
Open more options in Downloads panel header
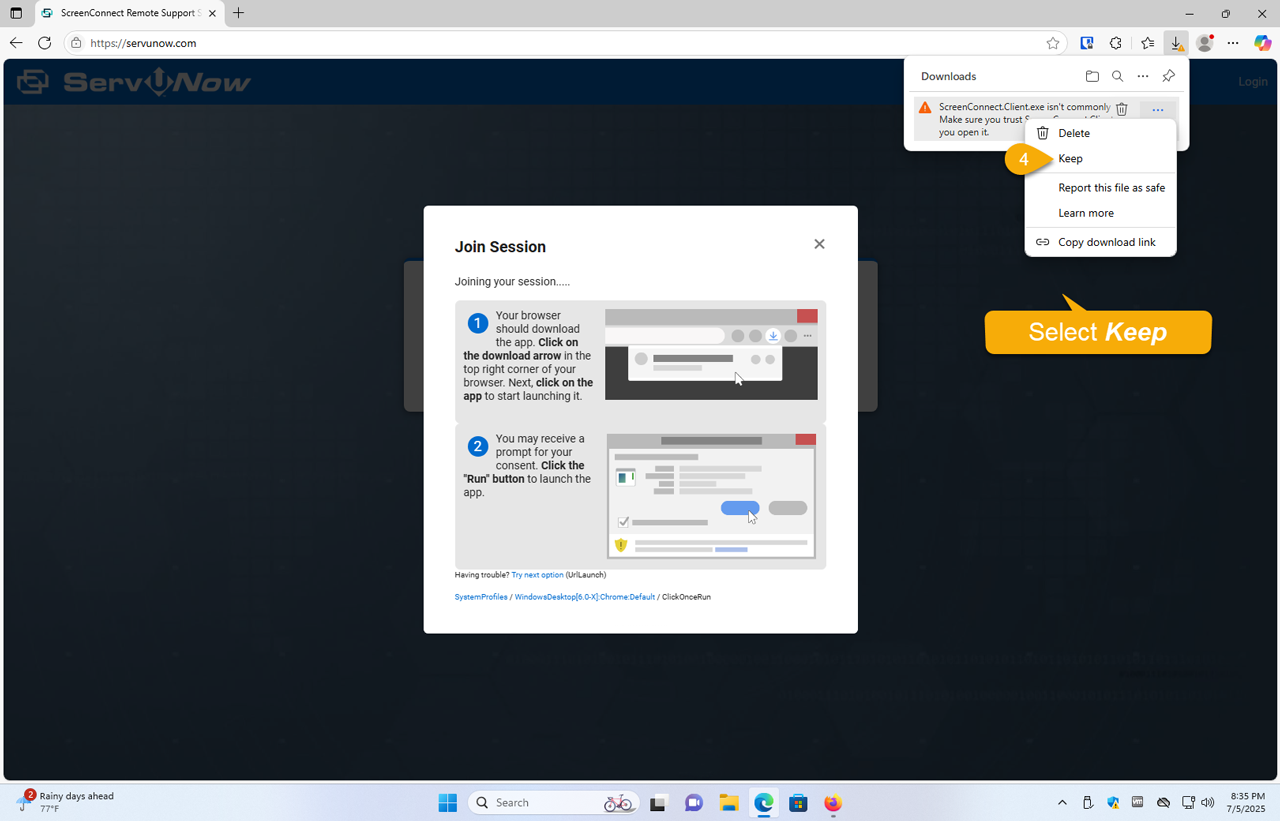click(1143, 76)
